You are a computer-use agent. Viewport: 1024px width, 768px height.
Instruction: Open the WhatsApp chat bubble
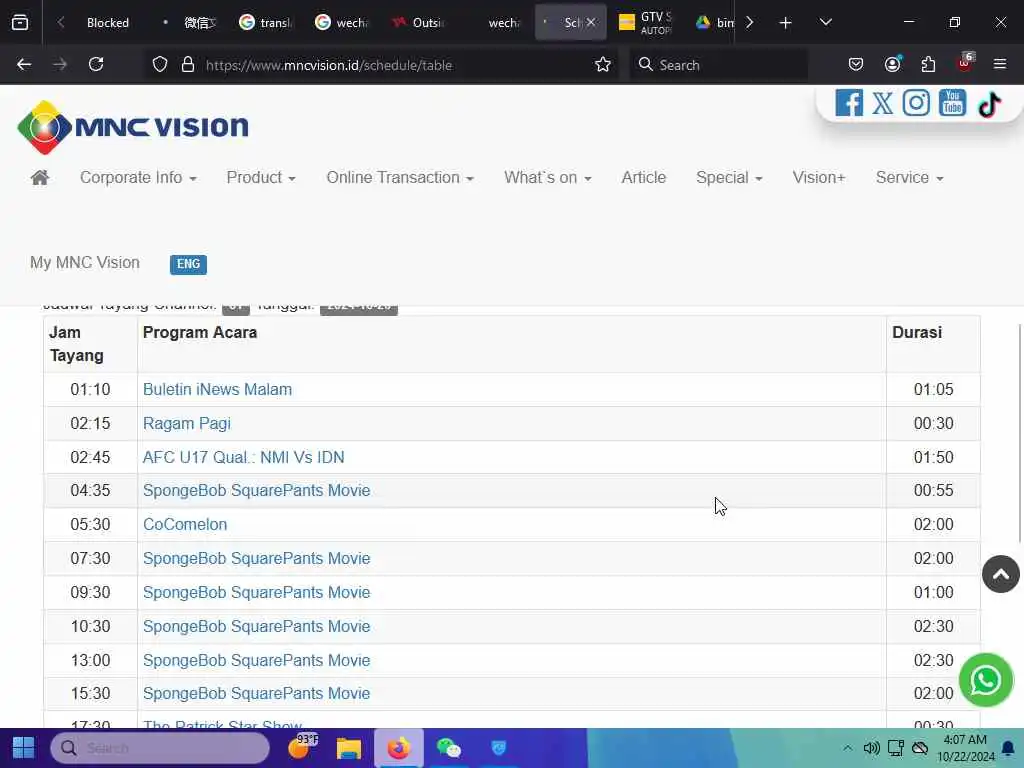(x=985, y=680)
